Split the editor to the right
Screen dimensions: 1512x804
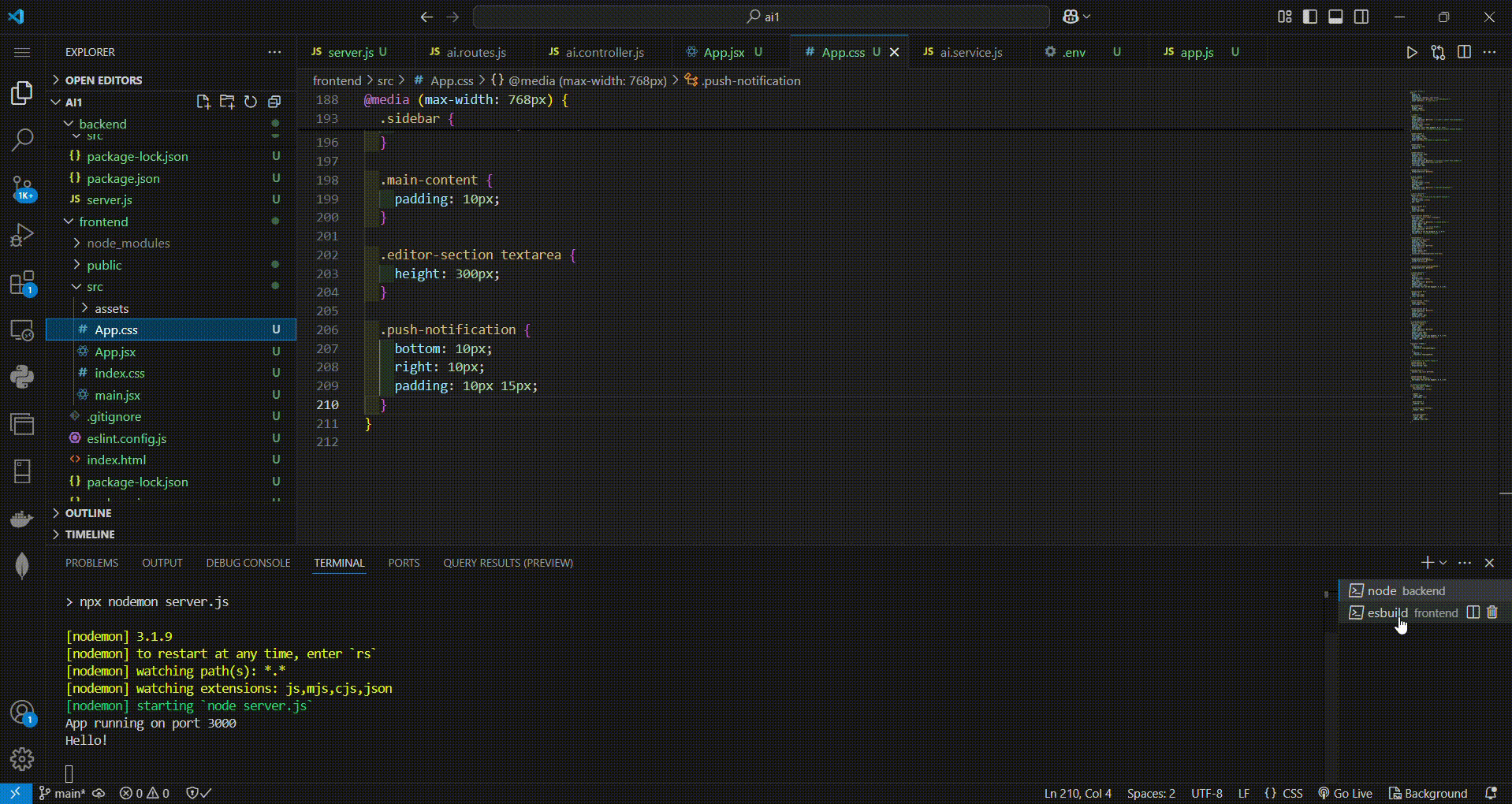1464,52
